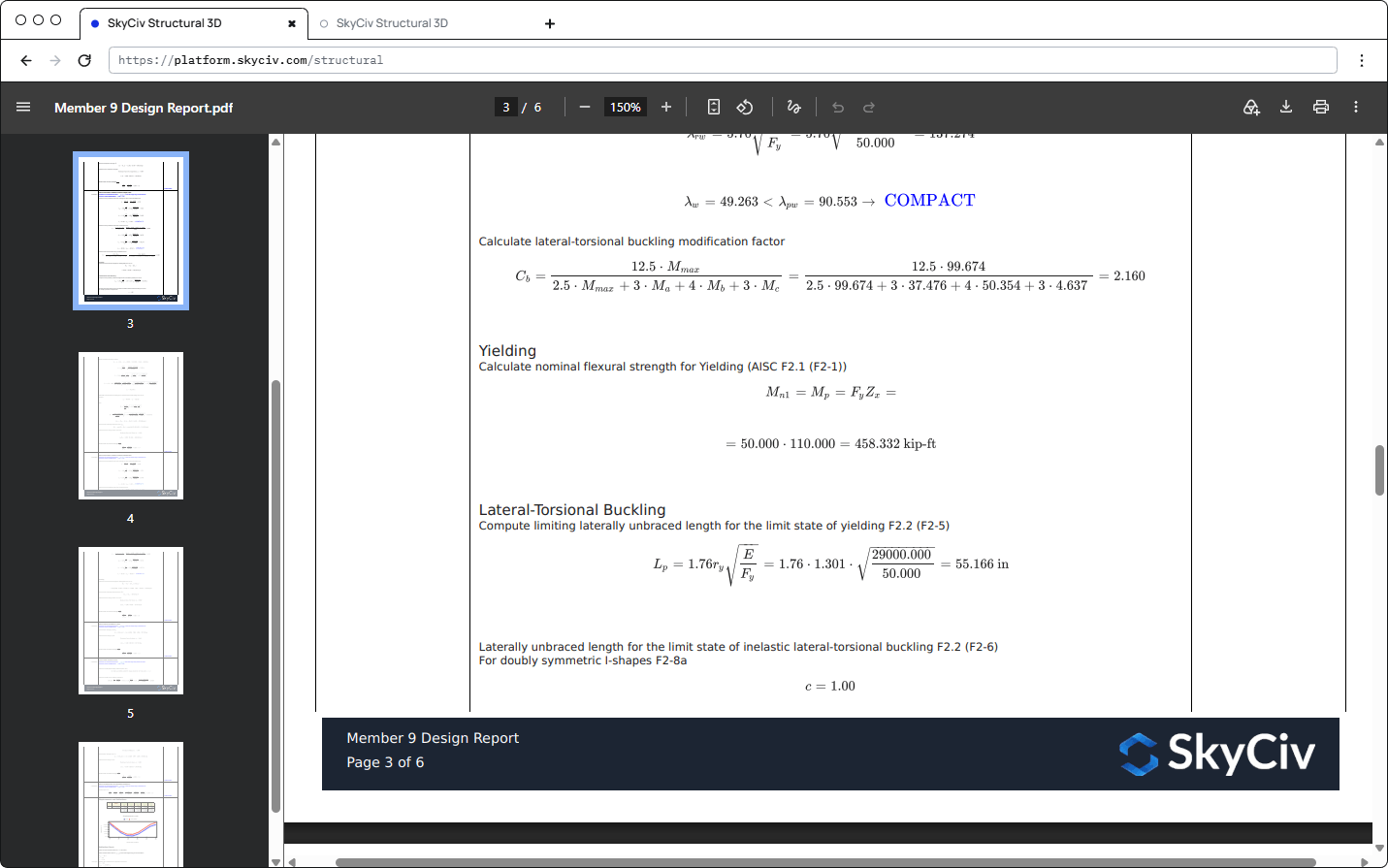
Task: Click the COMPACT result text
Action: [929, 201]
